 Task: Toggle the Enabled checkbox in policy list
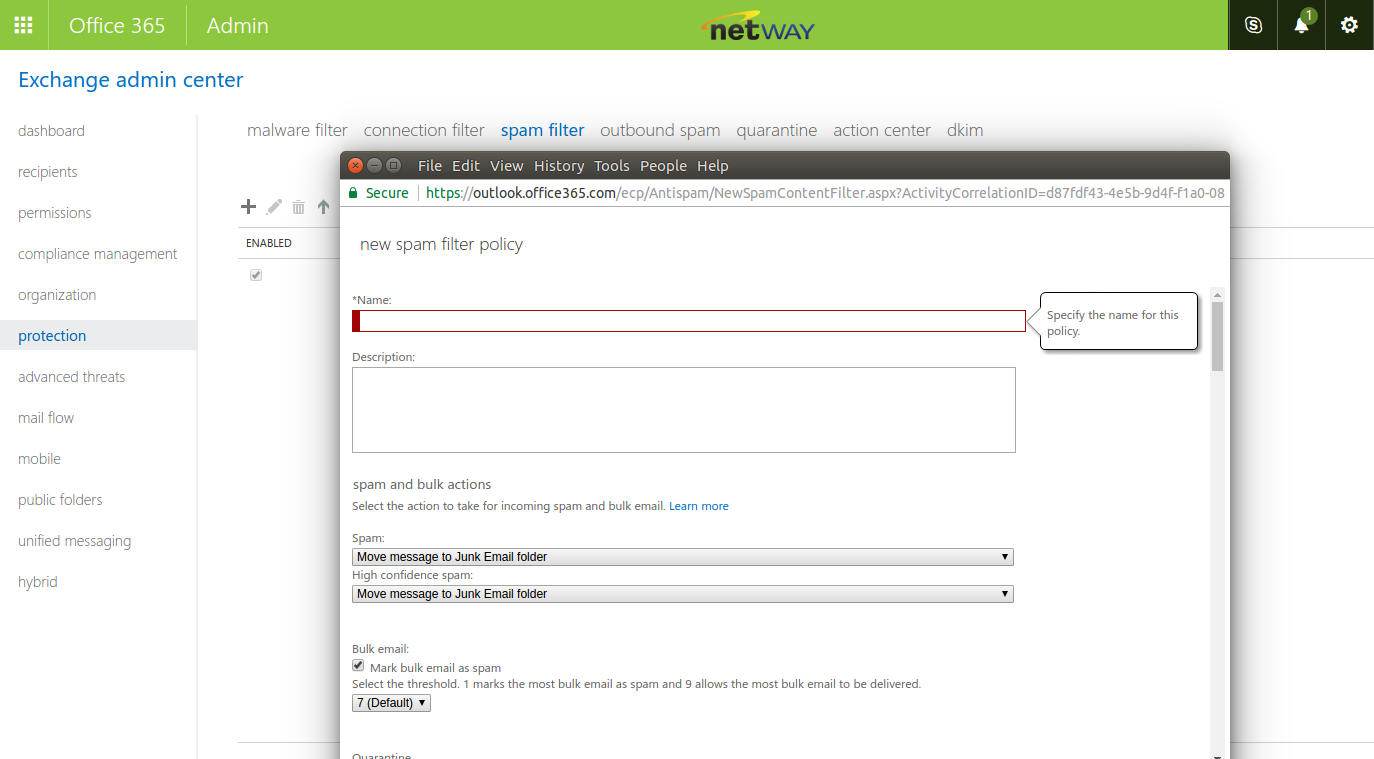point(256,275)
